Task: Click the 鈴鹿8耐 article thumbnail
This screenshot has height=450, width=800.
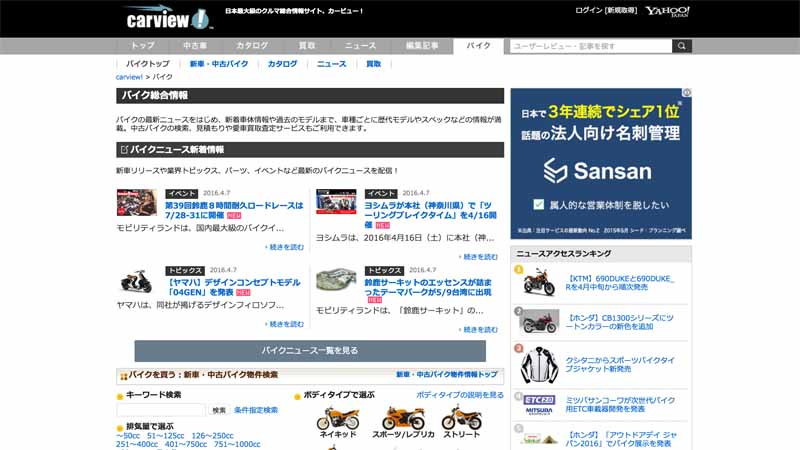Action: click(x=137, y=203)
